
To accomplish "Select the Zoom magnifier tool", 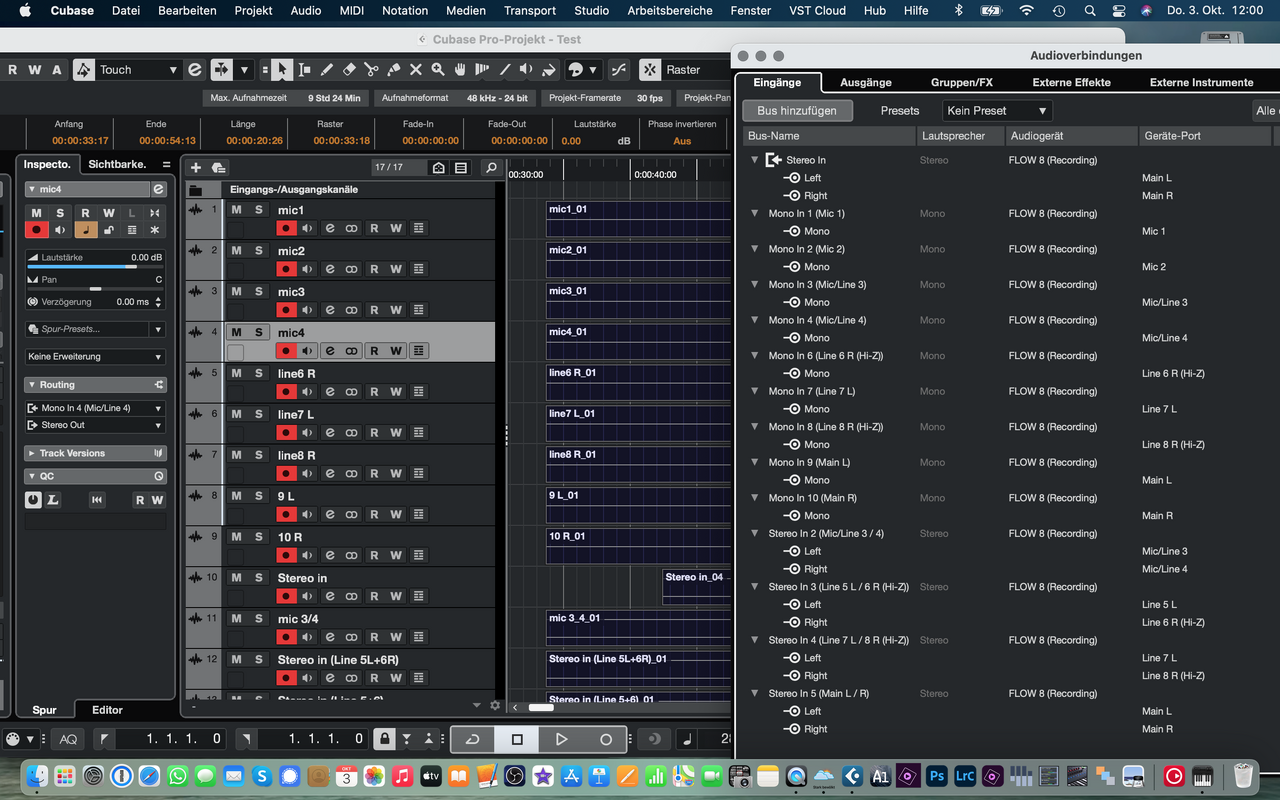I will coord(438,70).
